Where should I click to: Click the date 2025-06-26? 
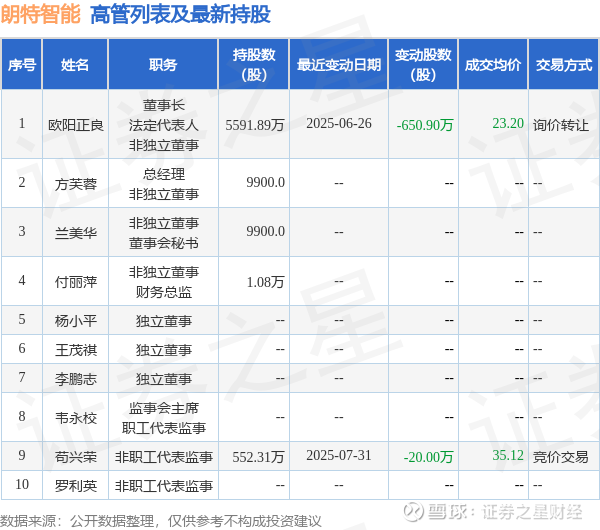[x=339, y=124]
